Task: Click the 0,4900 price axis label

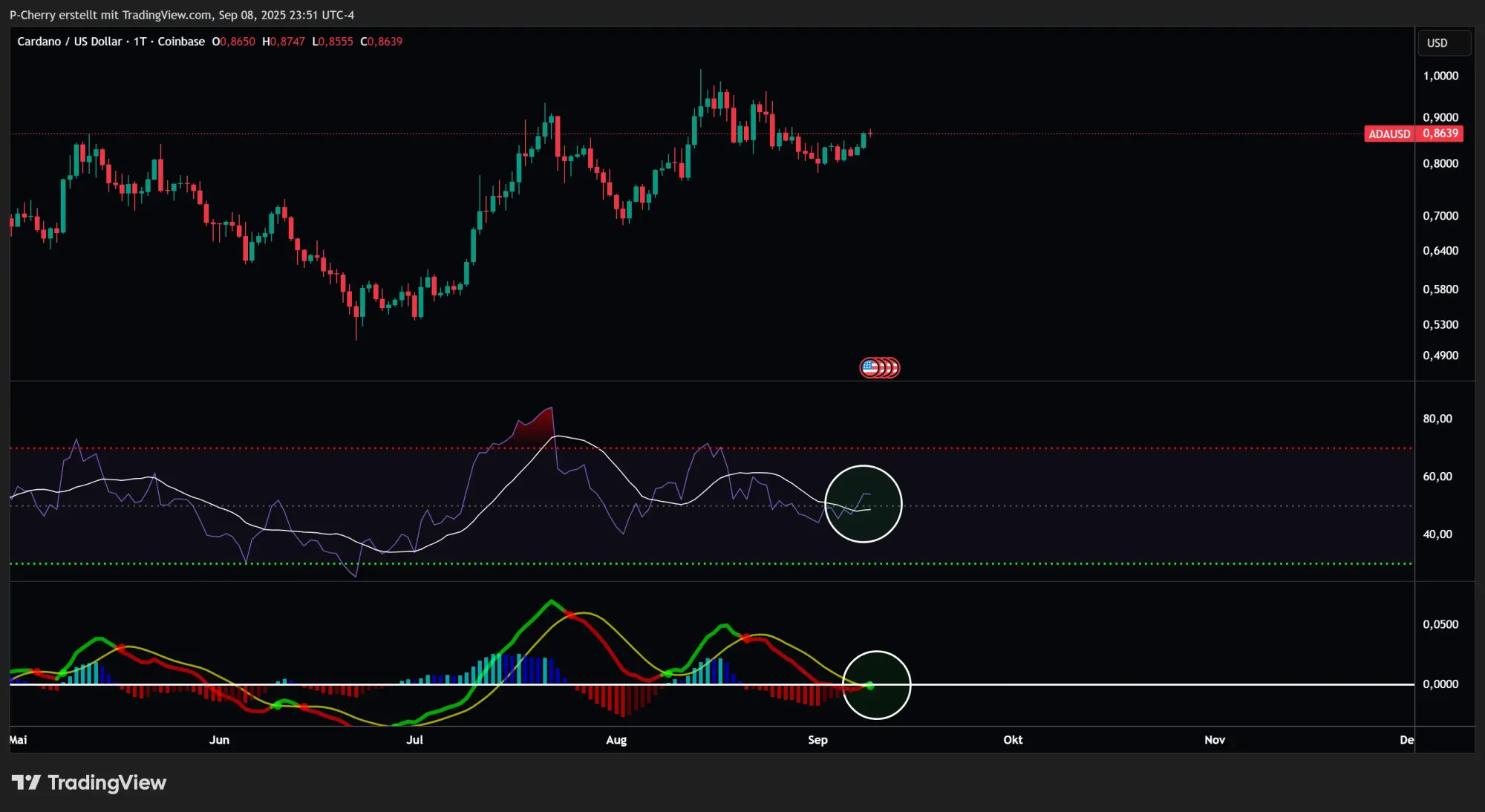Action: 1440,356
